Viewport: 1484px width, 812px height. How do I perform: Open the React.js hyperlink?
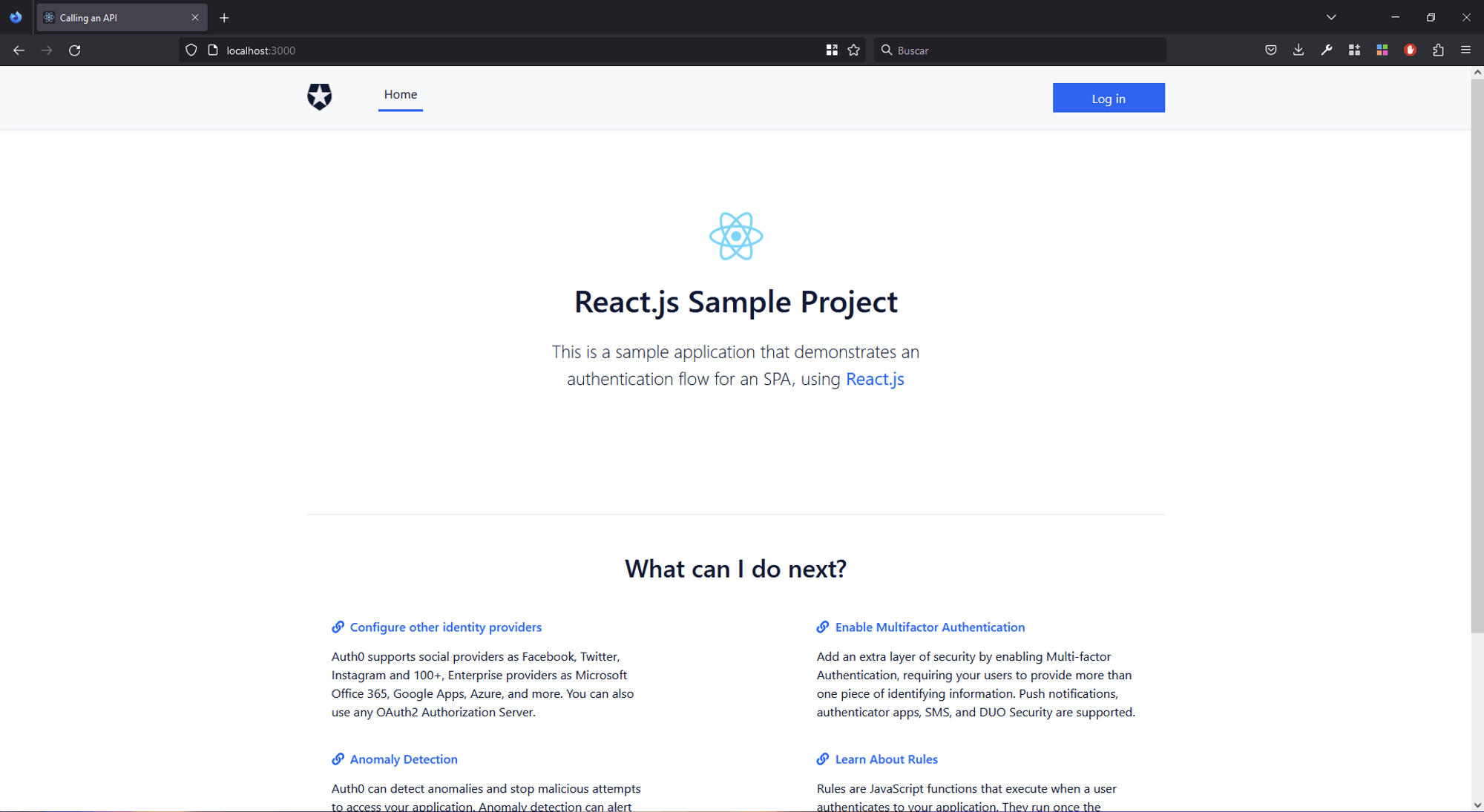click(x=875, y=379)
